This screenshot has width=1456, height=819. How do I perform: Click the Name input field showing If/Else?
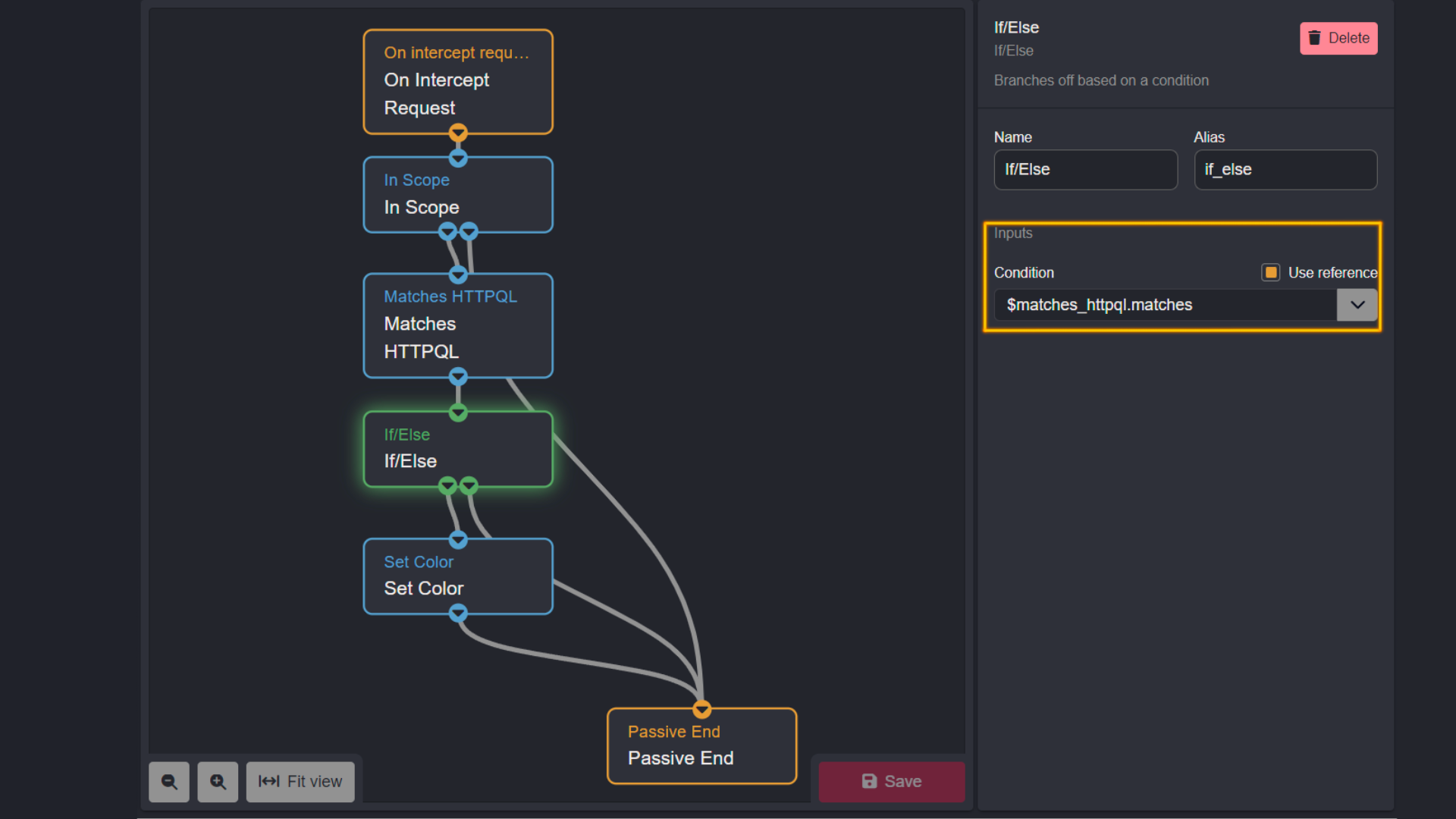point(1084,169)
